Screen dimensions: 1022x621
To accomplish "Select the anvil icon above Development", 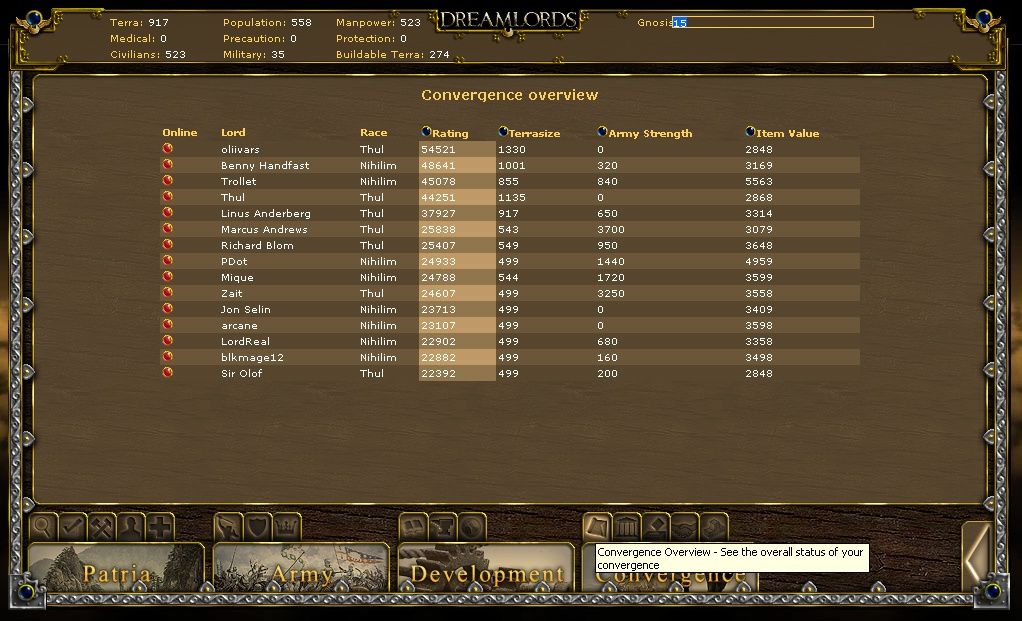I will pyautogui.click(x=443, y=527).
